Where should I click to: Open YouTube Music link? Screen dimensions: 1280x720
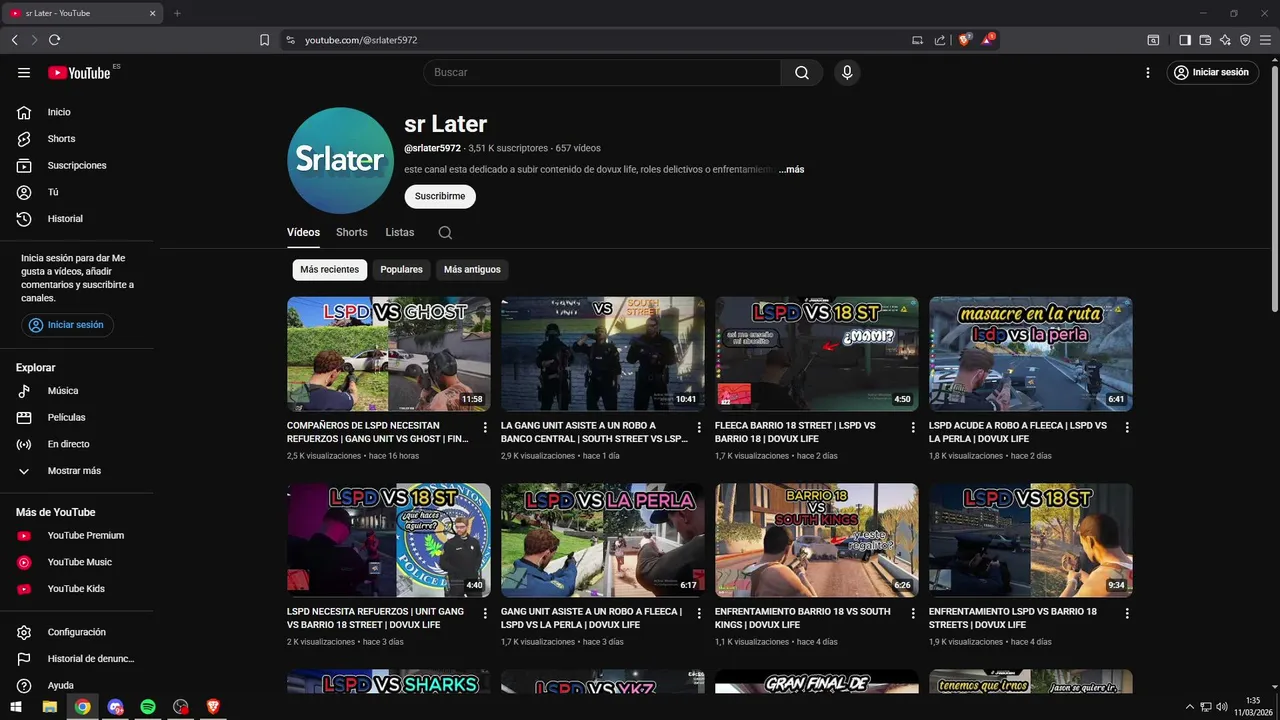[x=78, y=562]
